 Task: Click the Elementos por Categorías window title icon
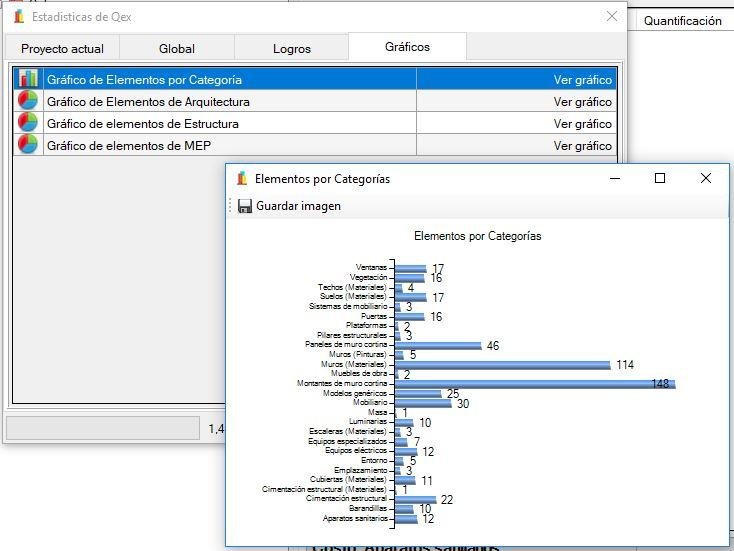(x=242, y=178)
